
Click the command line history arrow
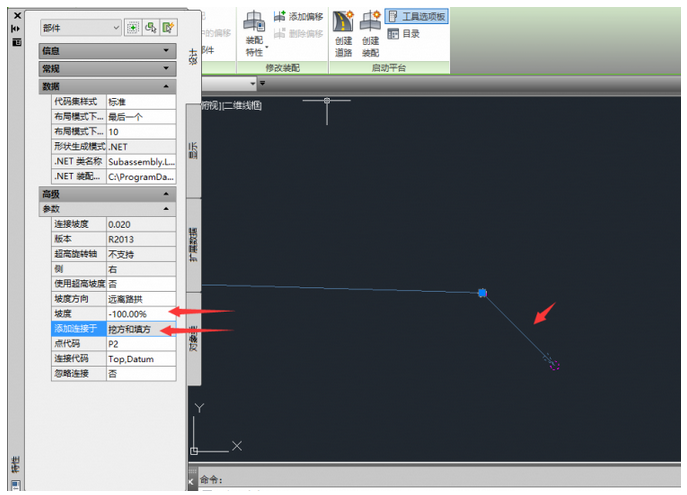point(191,481)
